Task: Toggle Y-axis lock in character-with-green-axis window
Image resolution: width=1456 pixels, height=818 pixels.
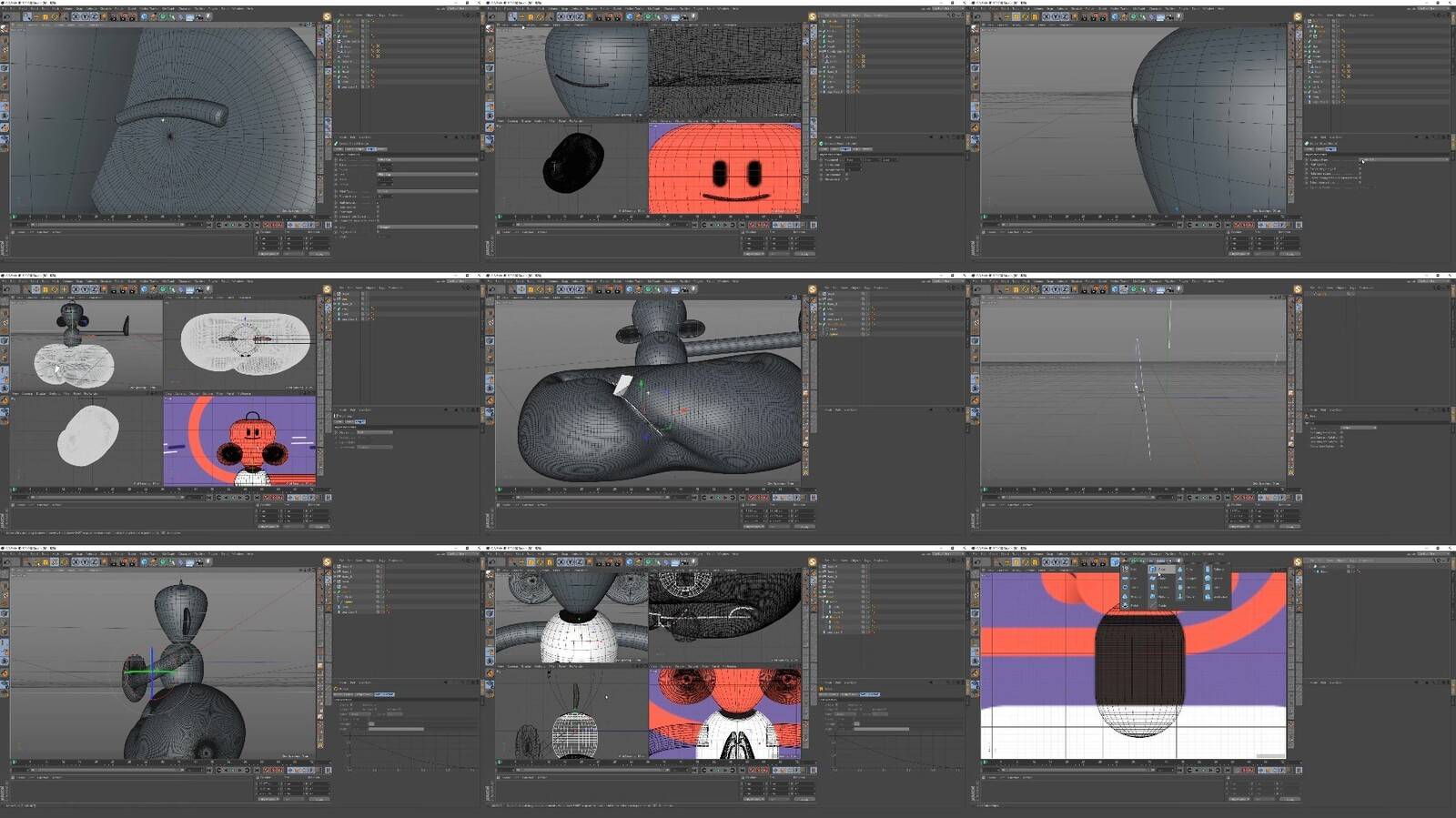Action: pyautogui.click(x=86, y=562)
